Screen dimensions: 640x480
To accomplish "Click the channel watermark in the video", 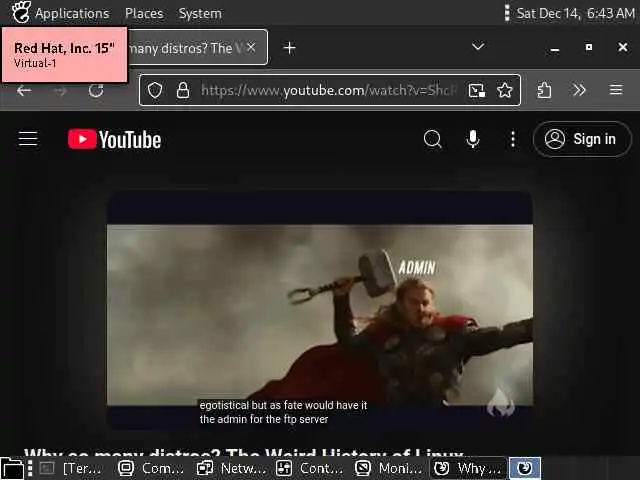I will click(501, 402).
